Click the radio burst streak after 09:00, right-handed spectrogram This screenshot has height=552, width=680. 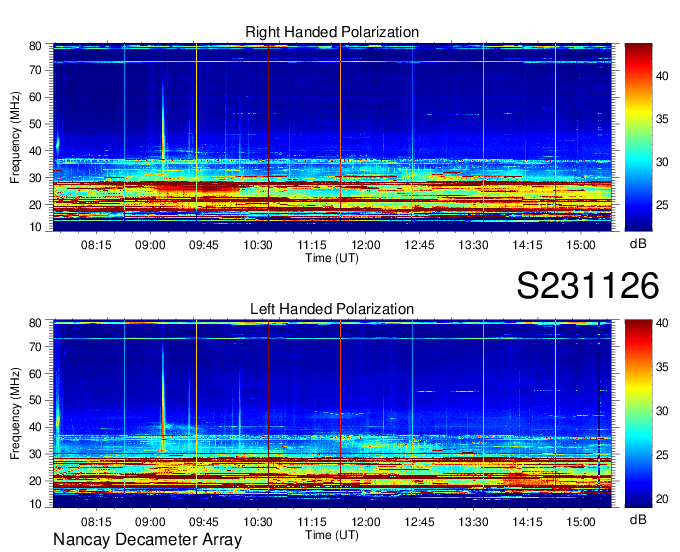[x=163, y=126]
